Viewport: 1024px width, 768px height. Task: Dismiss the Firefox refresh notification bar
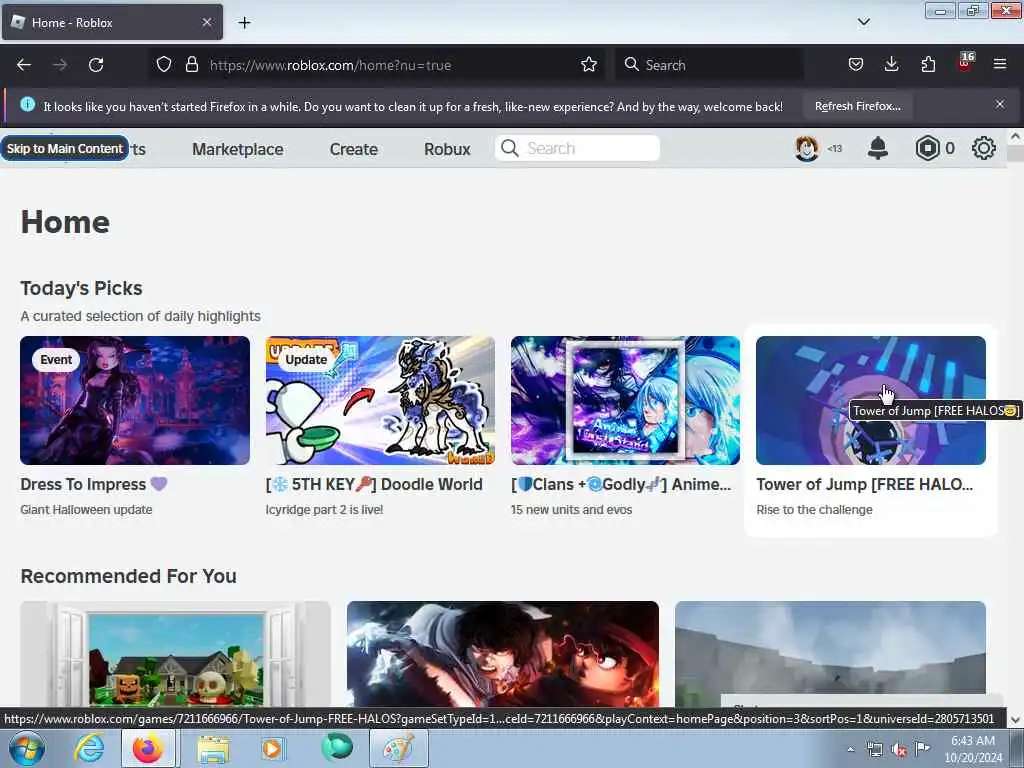[x=1000, y=104]
